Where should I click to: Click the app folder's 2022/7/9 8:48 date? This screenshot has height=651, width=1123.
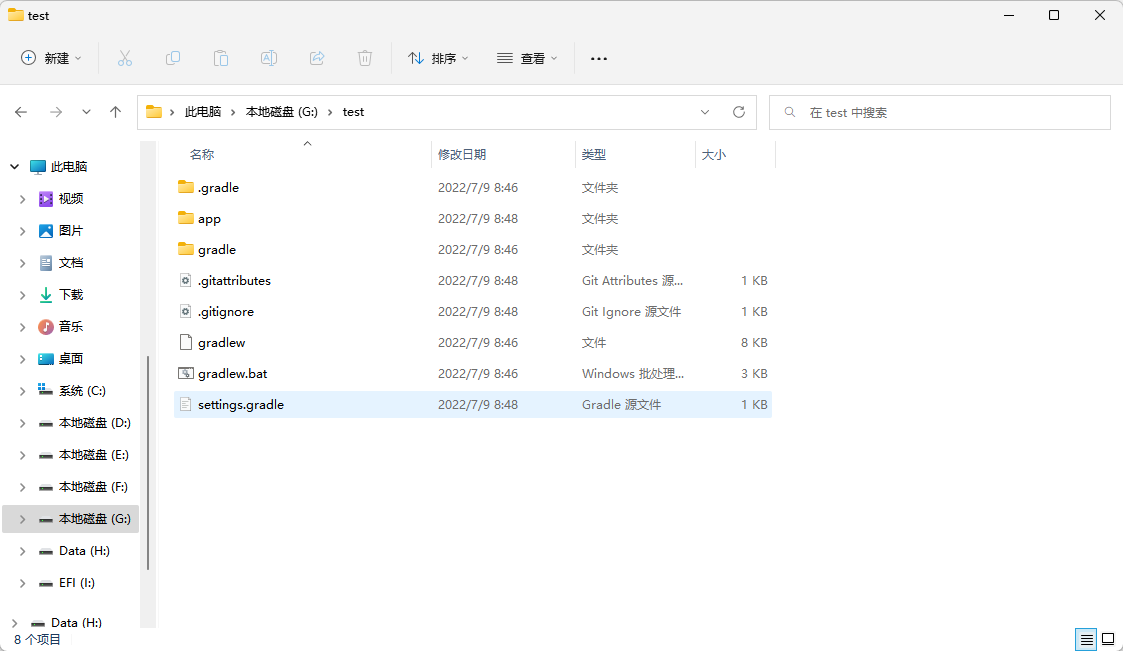[x=478, y=218]
